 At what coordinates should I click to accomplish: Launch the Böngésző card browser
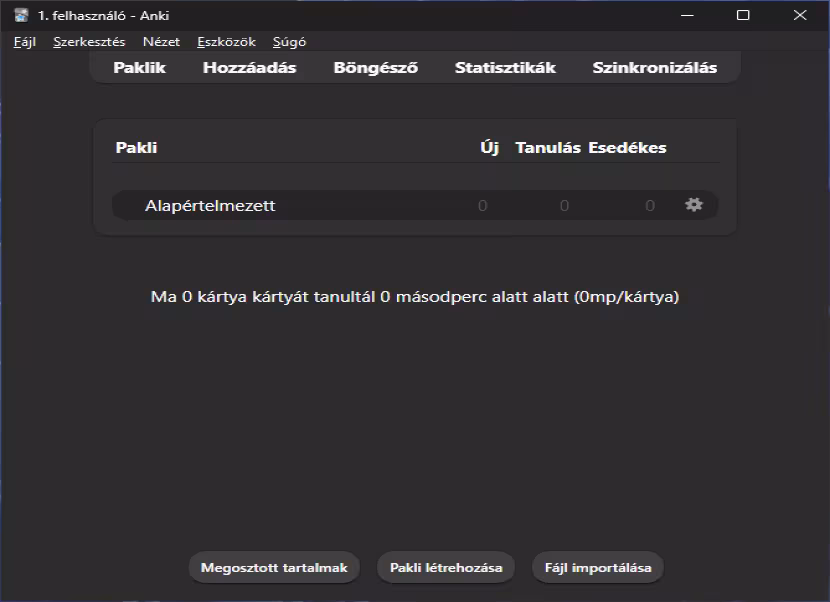(376, 68)
